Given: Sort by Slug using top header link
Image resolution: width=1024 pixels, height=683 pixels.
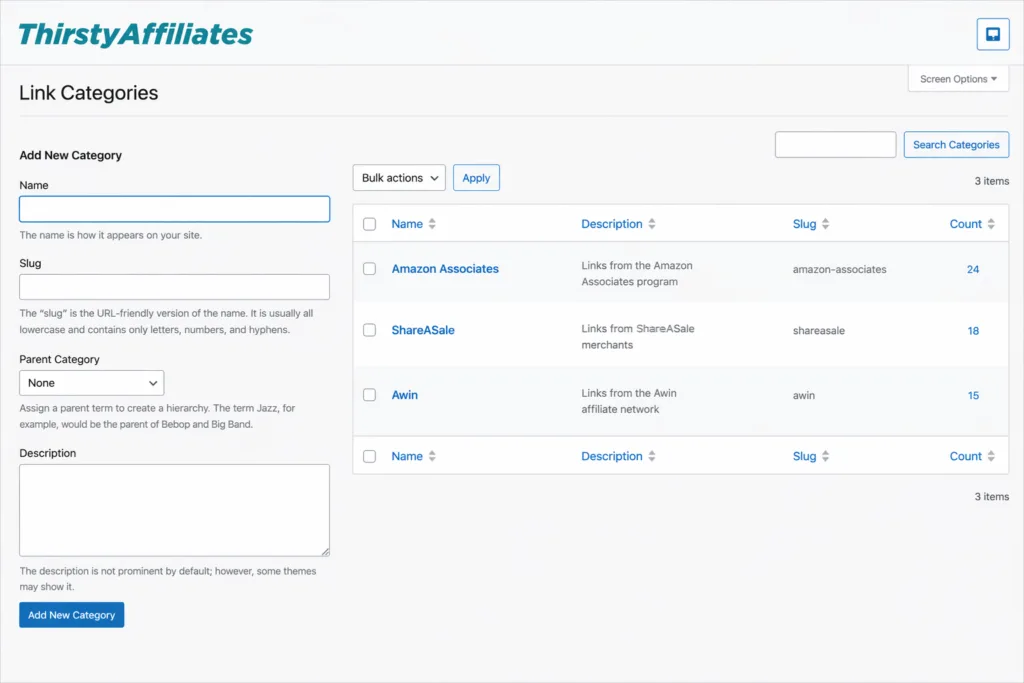Looking at the screenshot, I should (x=805, y=224).
